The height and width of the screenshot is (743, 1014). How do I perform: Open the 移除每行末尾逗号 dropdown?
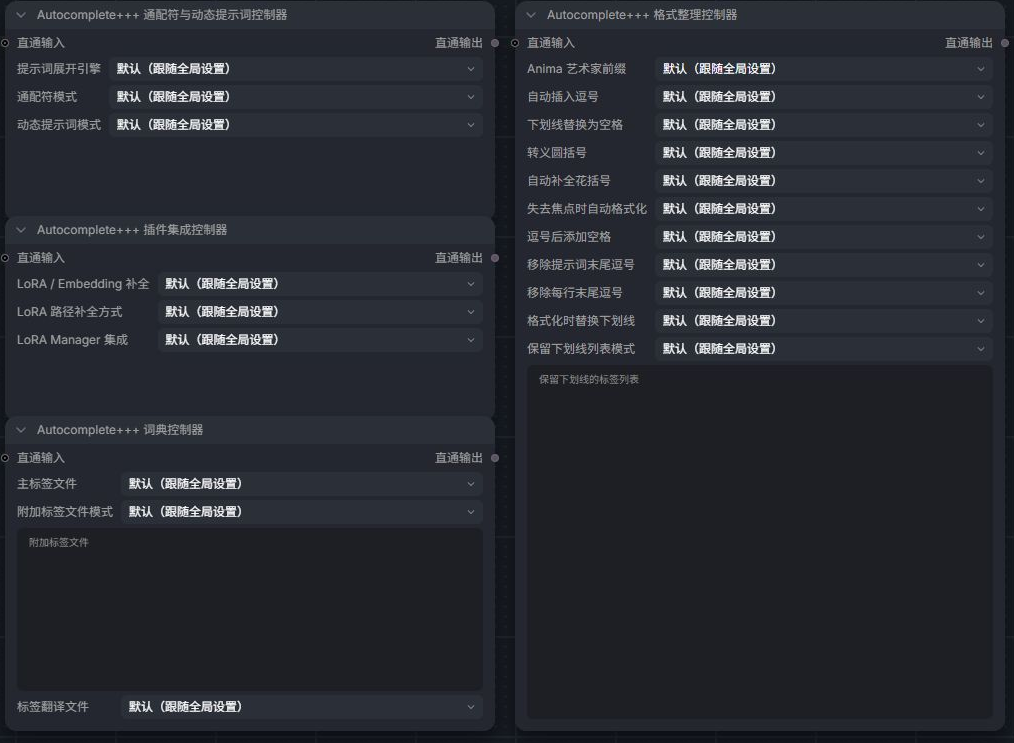[x=824, y=292]
